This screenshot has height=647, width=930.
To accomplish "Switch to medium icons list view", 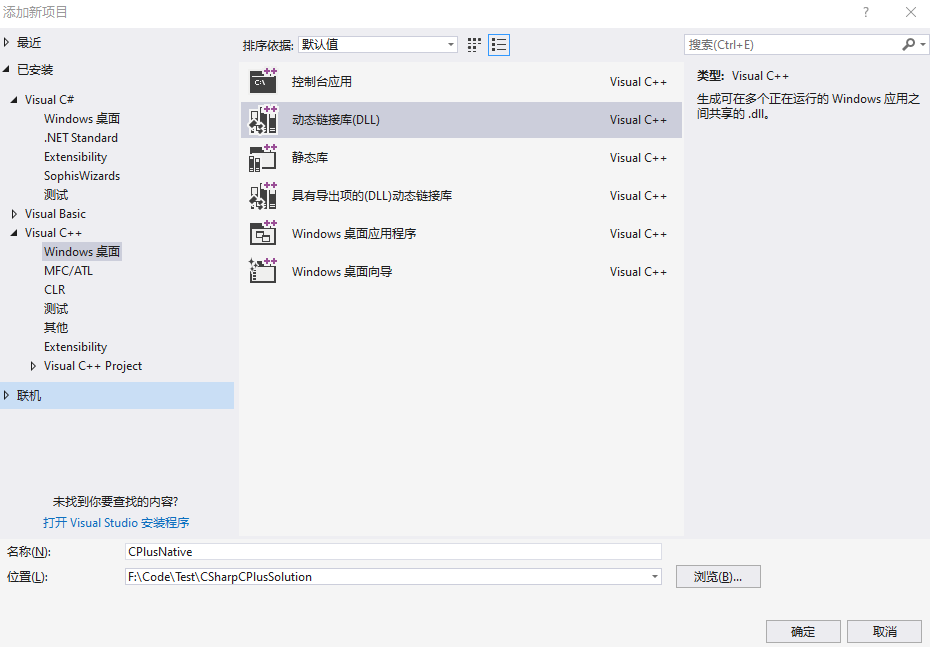I will click(499, 45).
